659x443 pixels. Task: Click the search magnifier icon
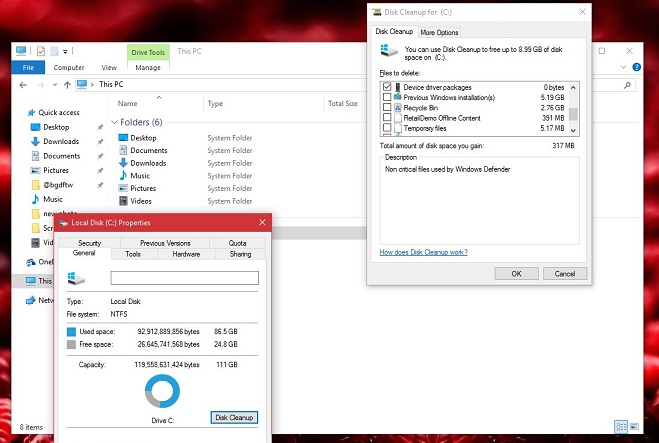[x=627, y=85]
